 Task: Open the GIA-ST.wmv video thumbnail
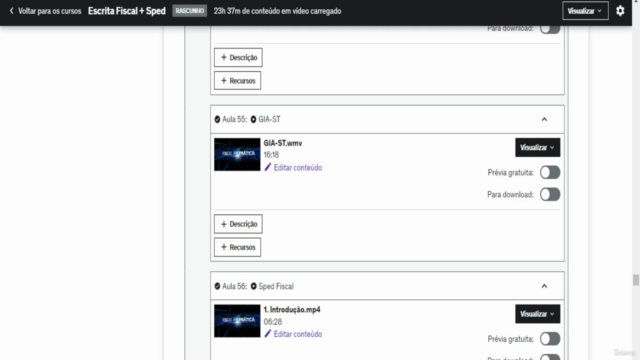pyautogui.click(x=237, y=154)
